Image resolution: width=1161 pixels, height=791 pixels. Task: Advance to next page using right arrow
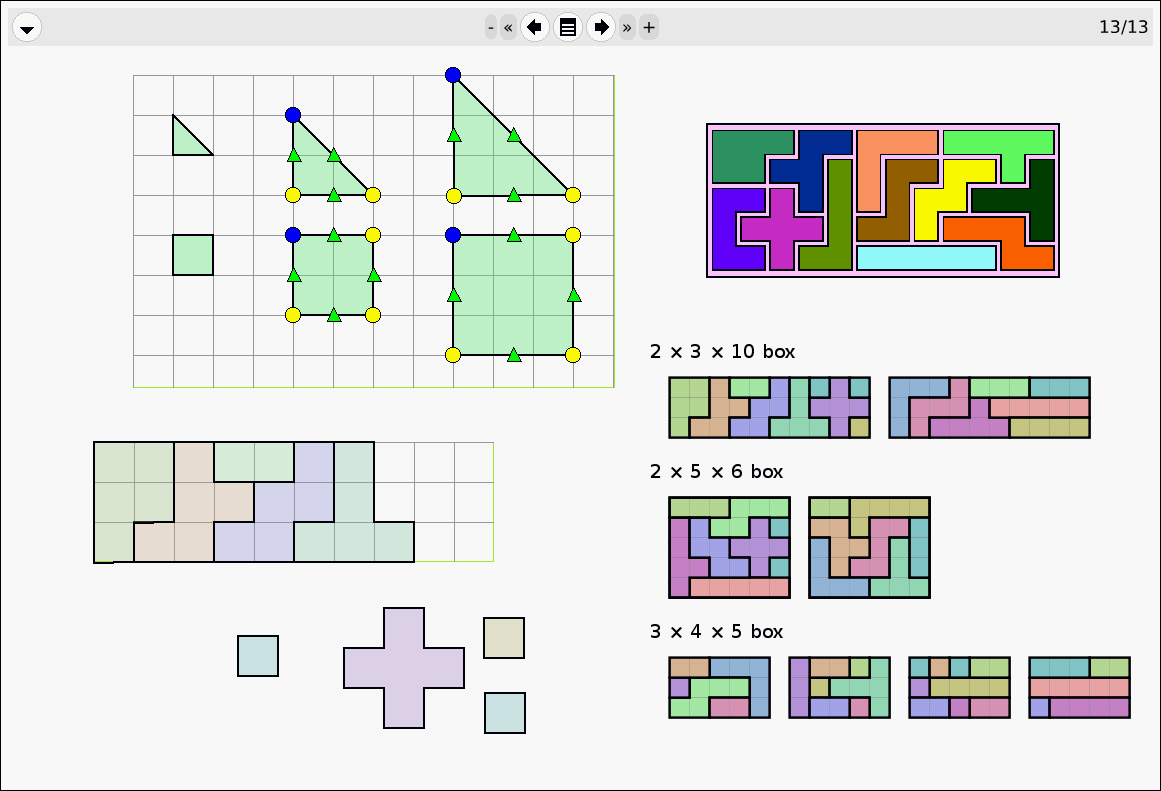601,28
